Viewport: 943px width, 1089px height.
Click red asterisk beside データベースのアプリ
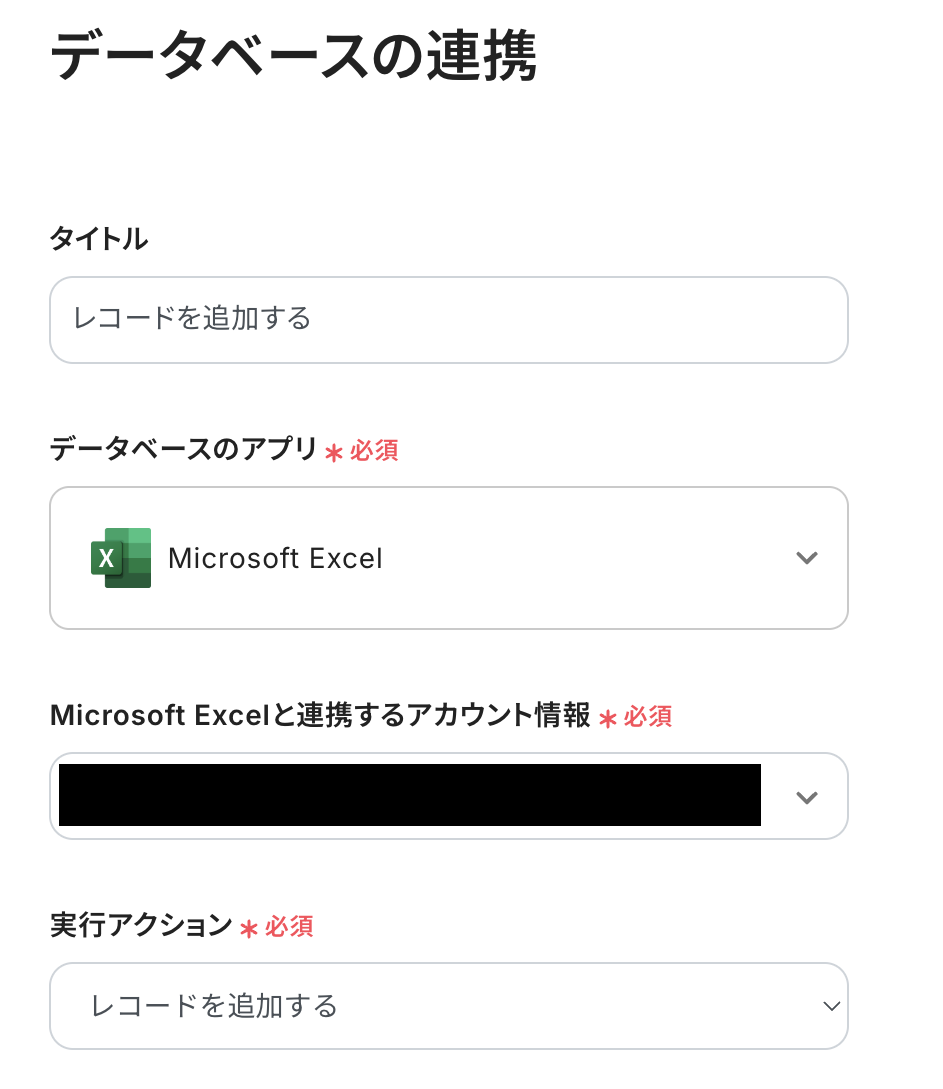334,452
